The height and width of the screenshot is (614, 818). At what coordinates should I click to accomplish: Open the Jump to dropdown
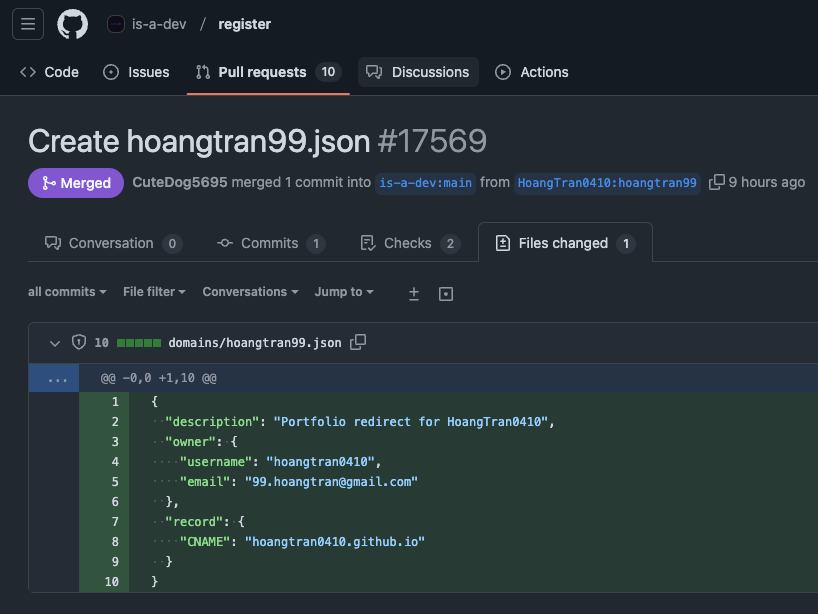tap(344, 292)
